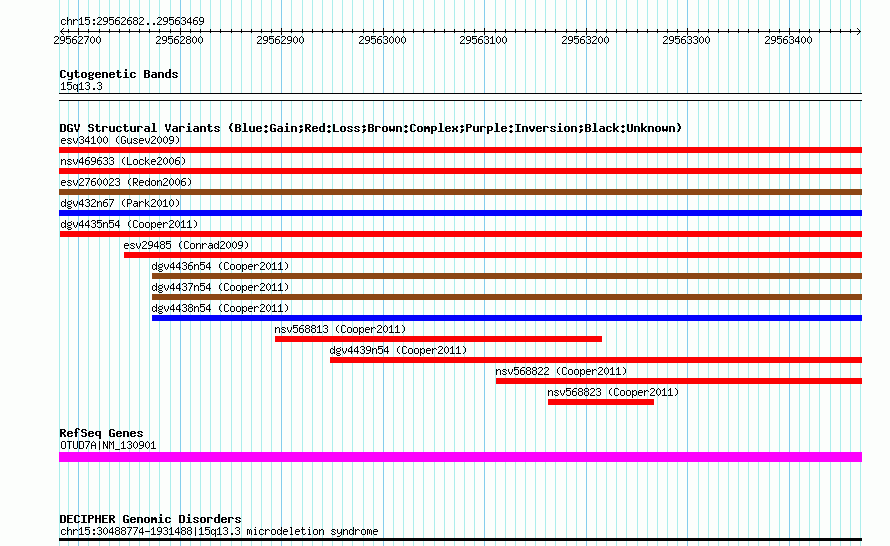
Task: Select the nsv568813 (Cooper2011) red bar
Action: [x=438, y=339]
